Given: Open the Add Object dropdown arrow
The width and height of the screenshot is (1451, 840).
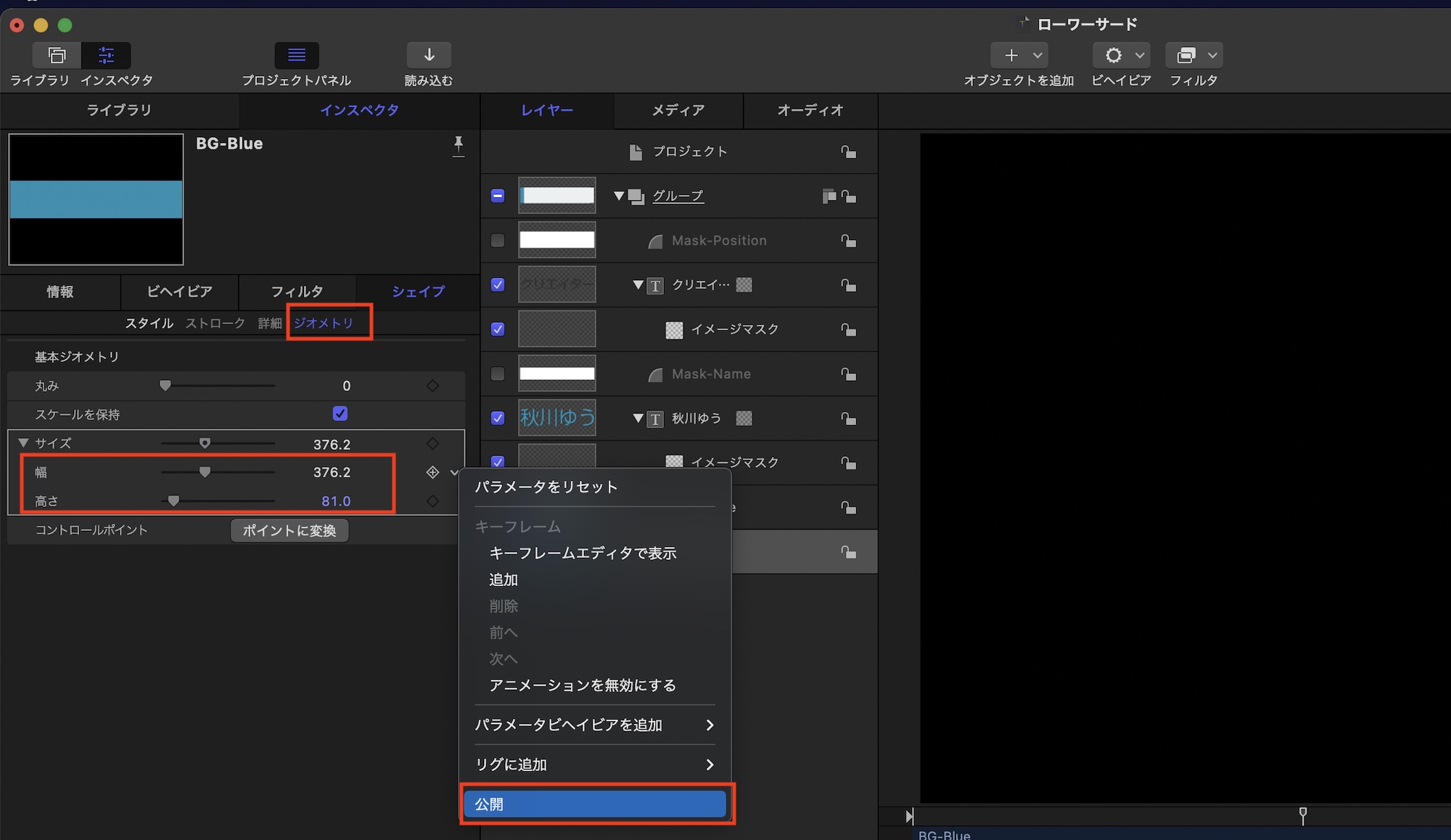Looking at the screenshot, I should tap(1037, 55).
